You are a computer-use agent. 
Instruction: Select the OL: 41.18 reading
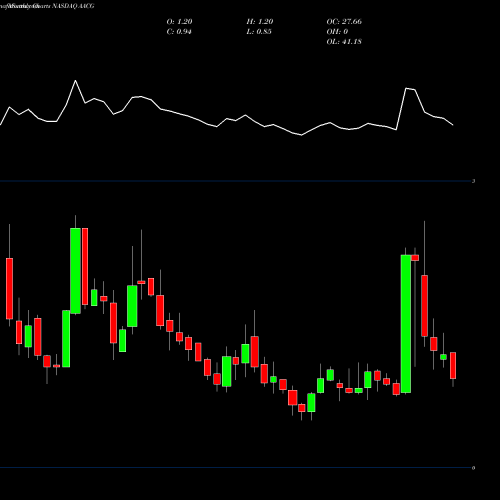344,42
